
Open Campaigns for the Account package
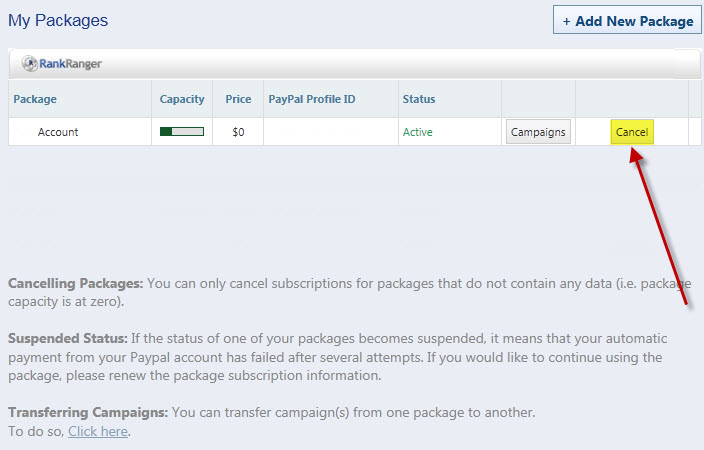pyautogui.click(x=538, y=132)
